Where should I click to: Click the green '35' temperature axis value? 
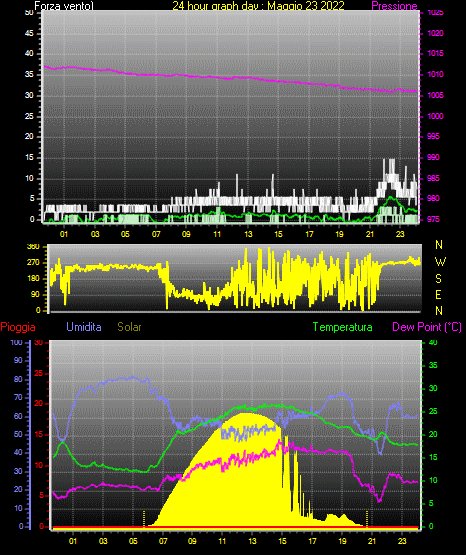433,365
